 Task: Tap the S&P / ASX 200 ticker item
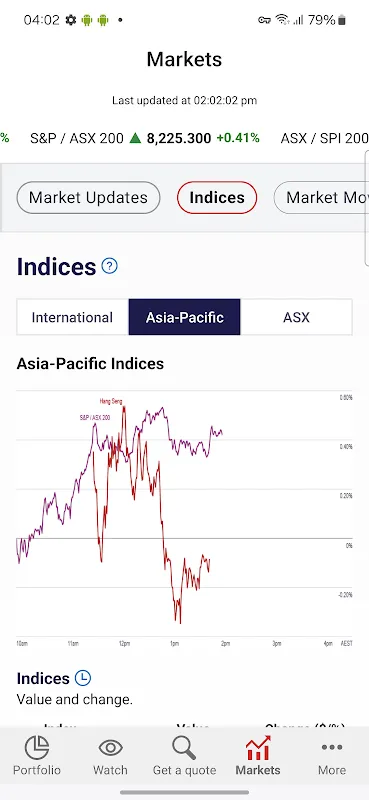tap(144, 138)
